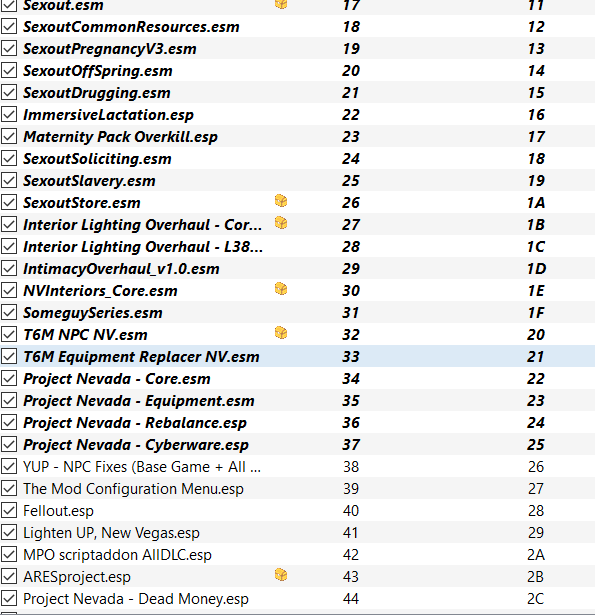Uncheck the IntimacyOverhaul_v1.0.esm checkbox
Image resolution: width=595 pixels, height=616 pixels.
coord(9,268)
